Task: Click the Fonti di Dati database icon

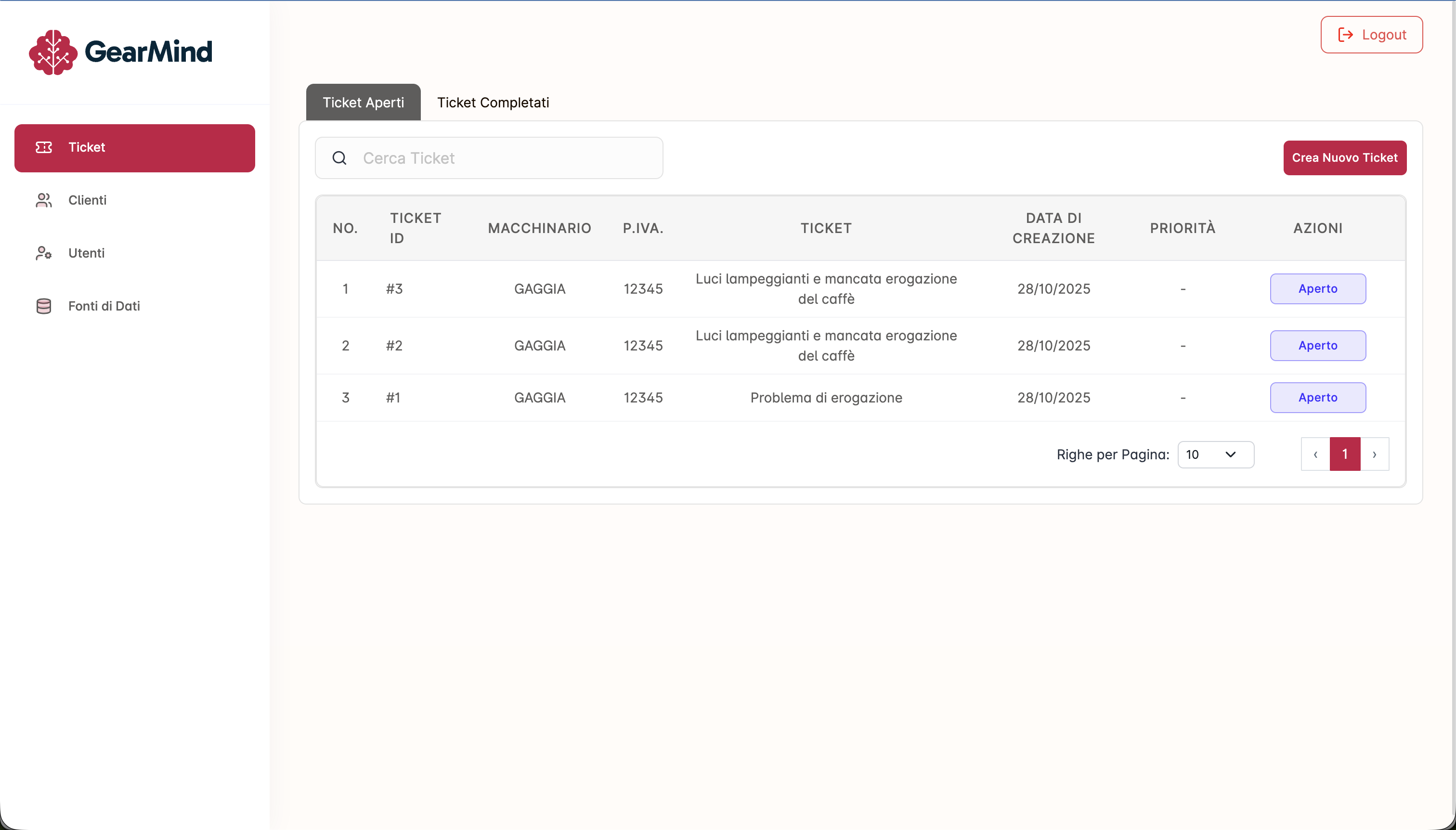Action: (x=44, y=306)
